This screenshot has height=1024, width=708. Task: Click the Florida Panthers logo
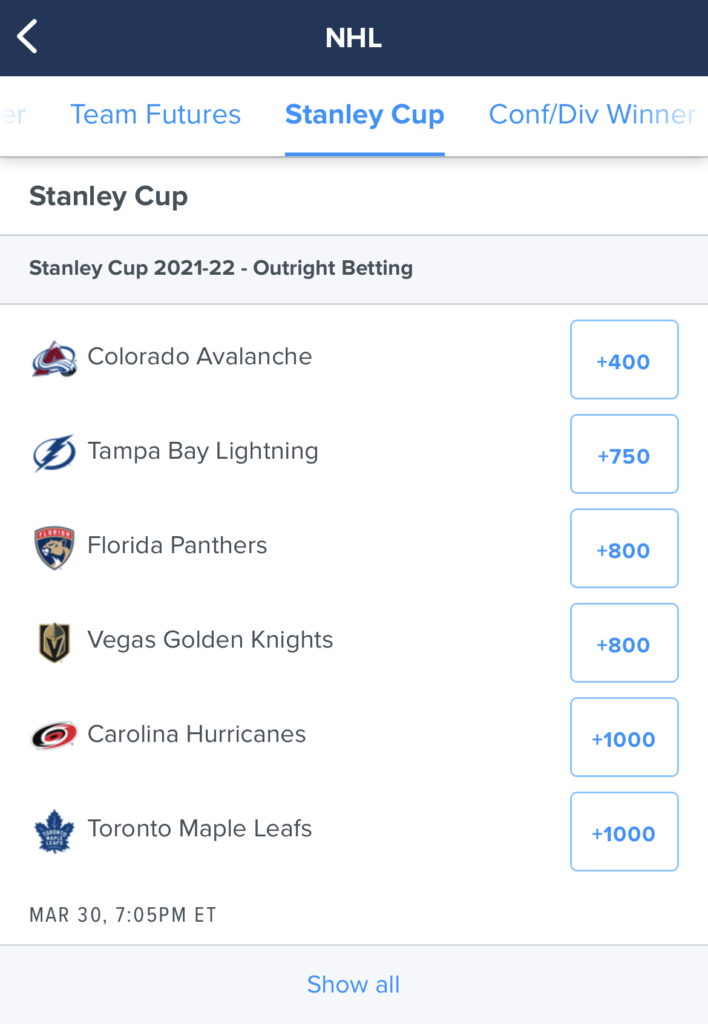[54, 548]
